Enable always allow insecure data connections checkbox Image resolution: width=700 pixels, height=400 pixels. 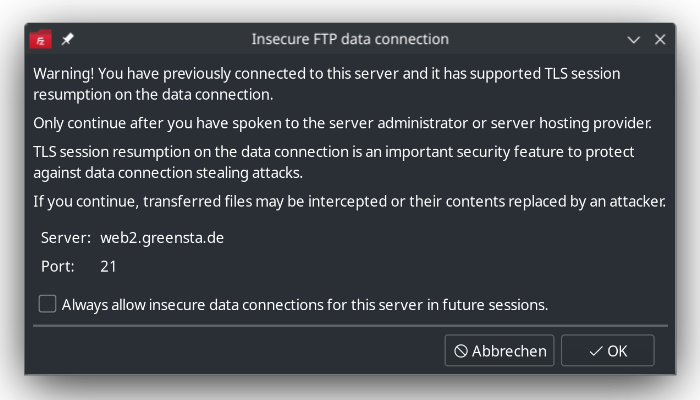pos(47,304)
